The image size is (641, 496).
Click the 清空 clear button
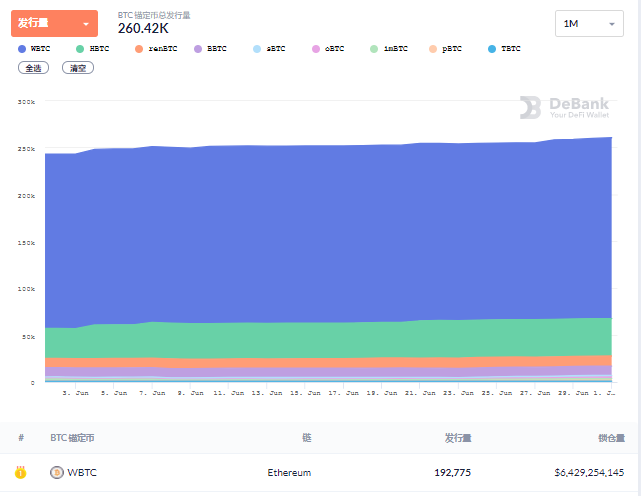[77, 68]
